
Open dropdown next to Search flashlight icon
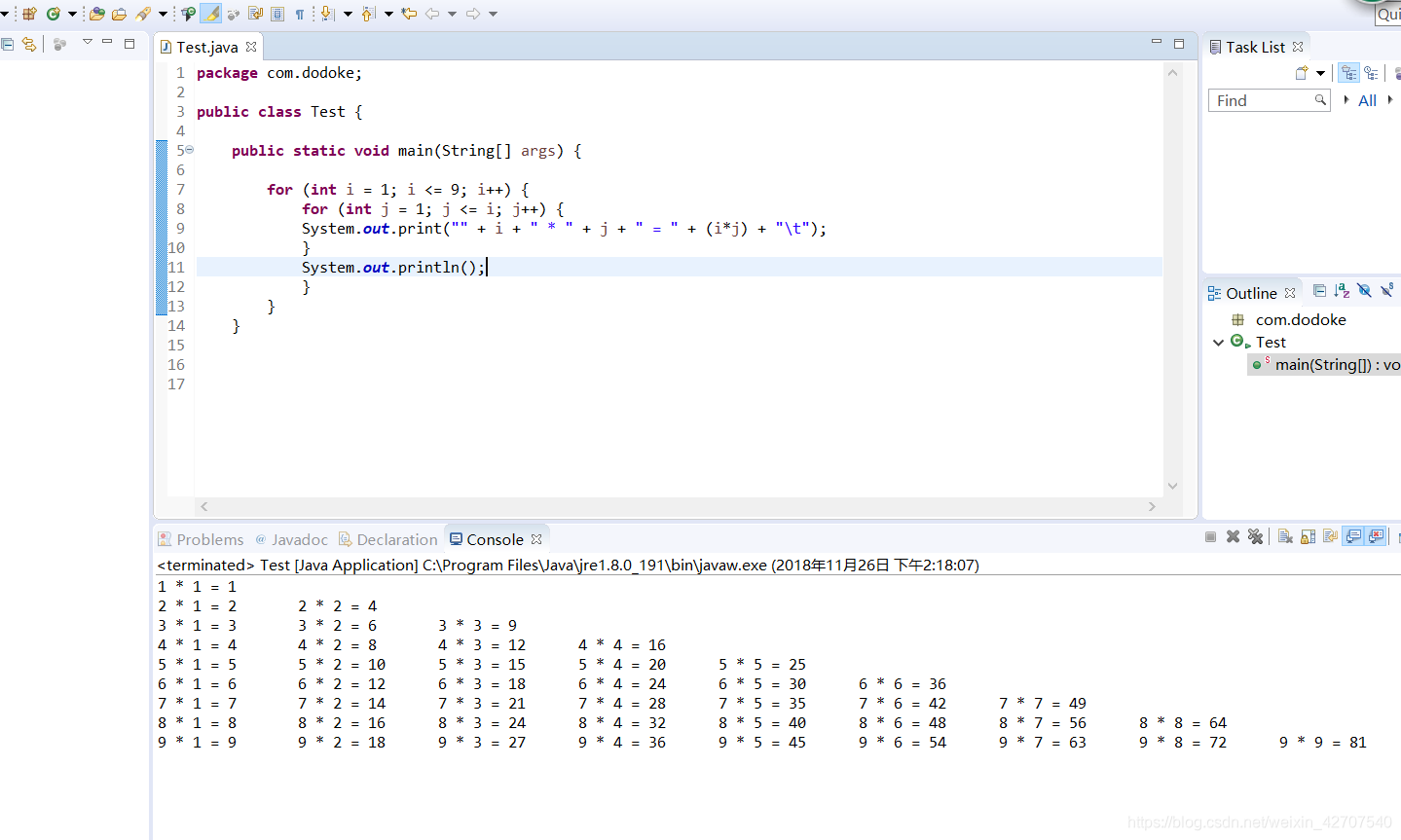coord(162,14)
